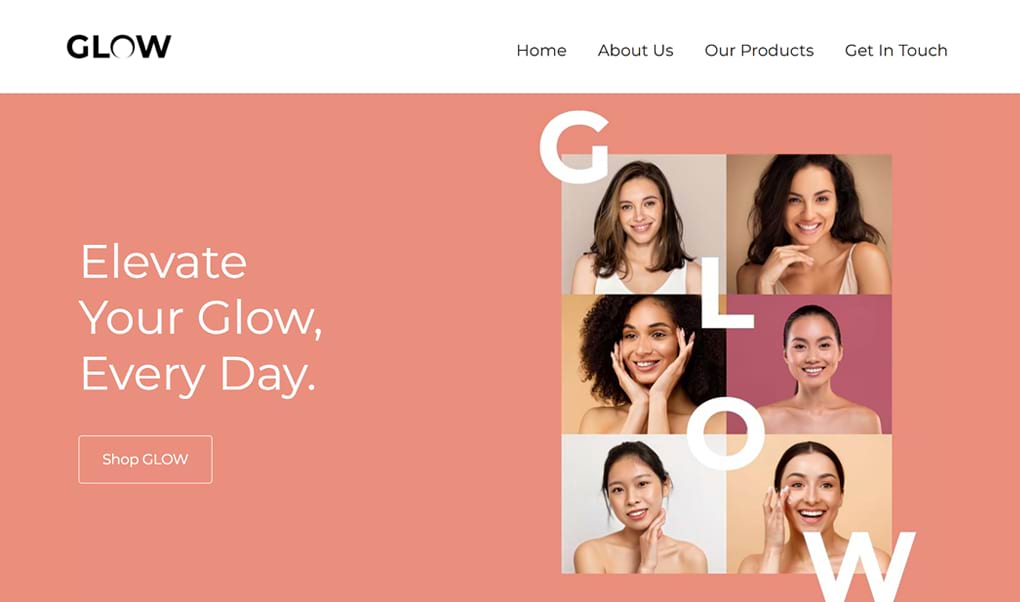Click the large white letter O ring
This screenshot has height=602, width=1020.
(726, 433)
